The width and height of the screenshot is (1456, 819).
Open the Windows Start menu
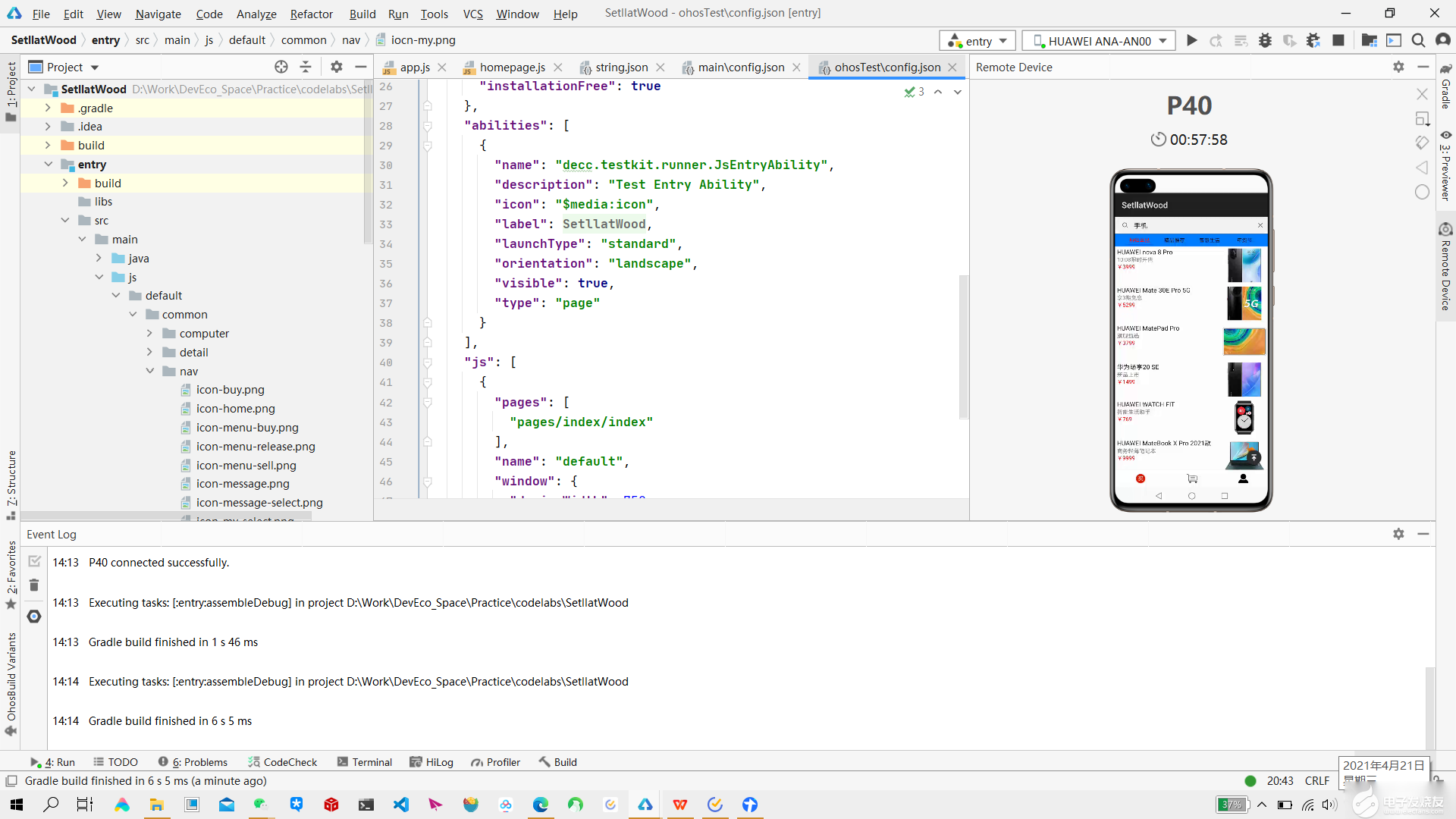pos(17,805)
